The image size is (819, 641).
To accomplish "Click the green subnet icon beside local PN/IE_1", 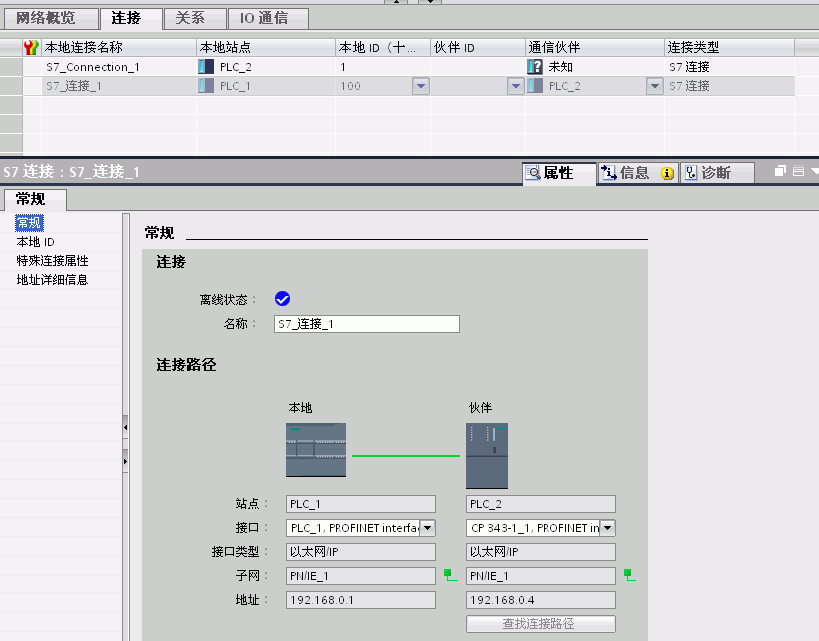I will coord(450,575).
